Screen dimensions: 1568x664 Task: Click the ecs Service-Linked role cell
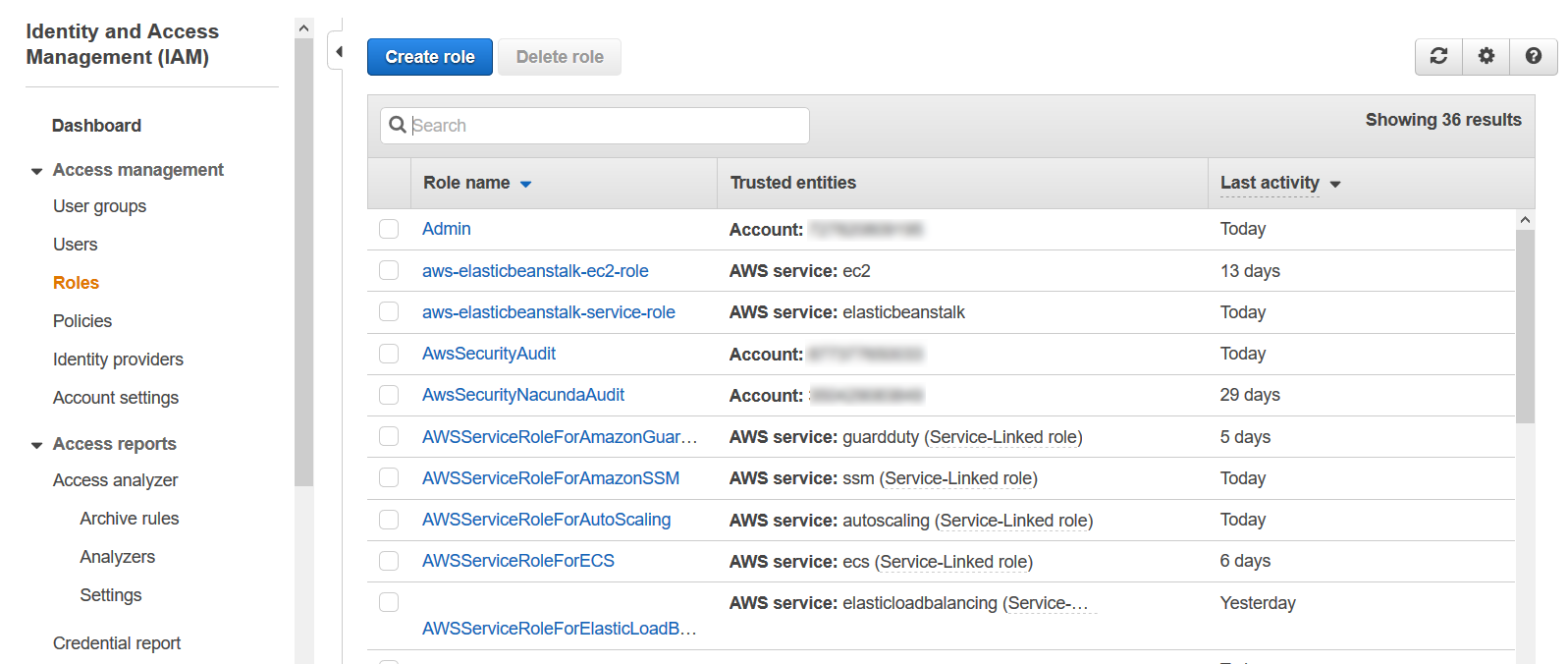881,562
